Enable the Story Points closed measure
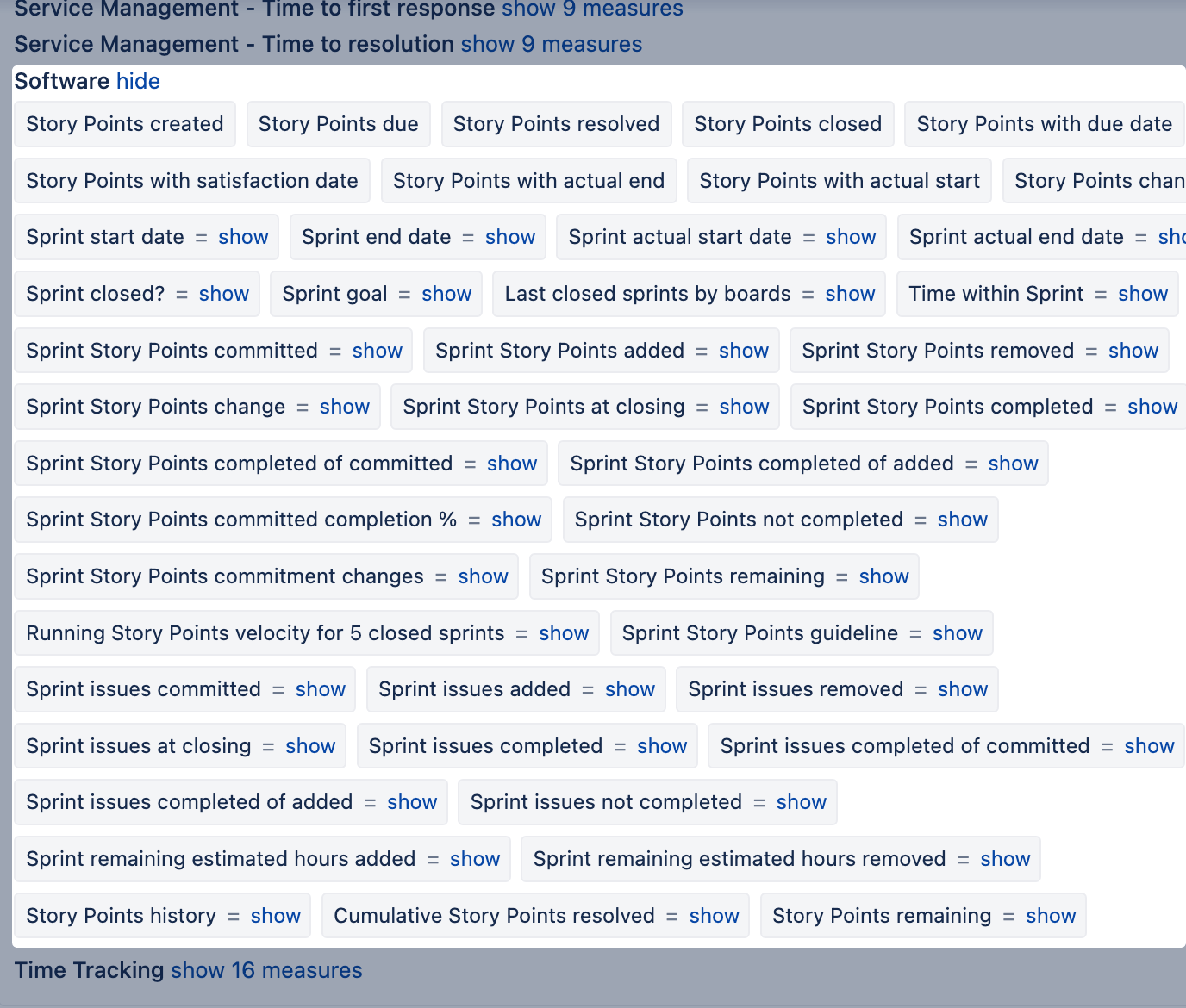1186x1008 pixels. click(x=787, y=124)
